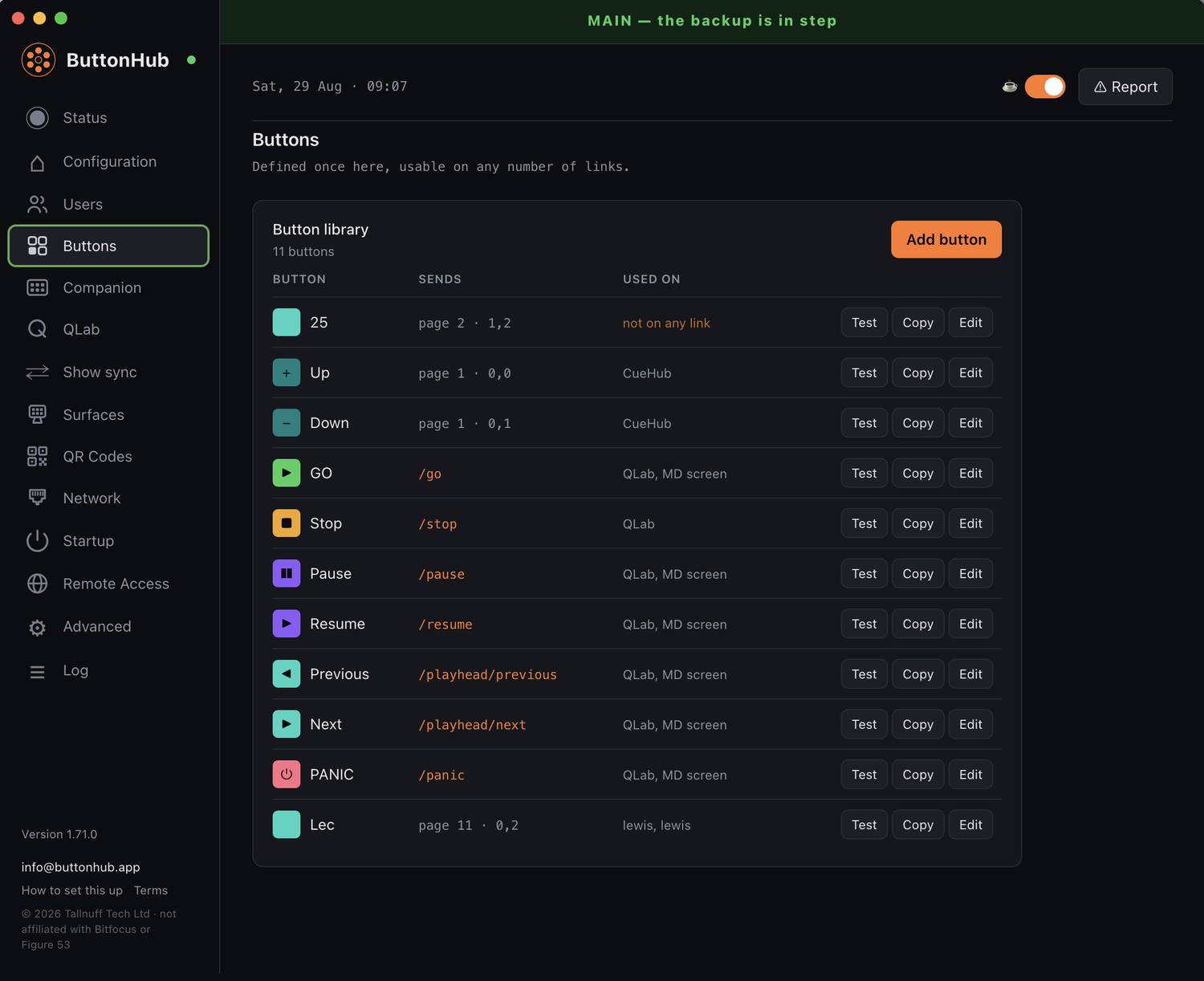Click the /playhead/previous command text
1204x981 pixels.
pyautogui.click(x=487, y=674)
